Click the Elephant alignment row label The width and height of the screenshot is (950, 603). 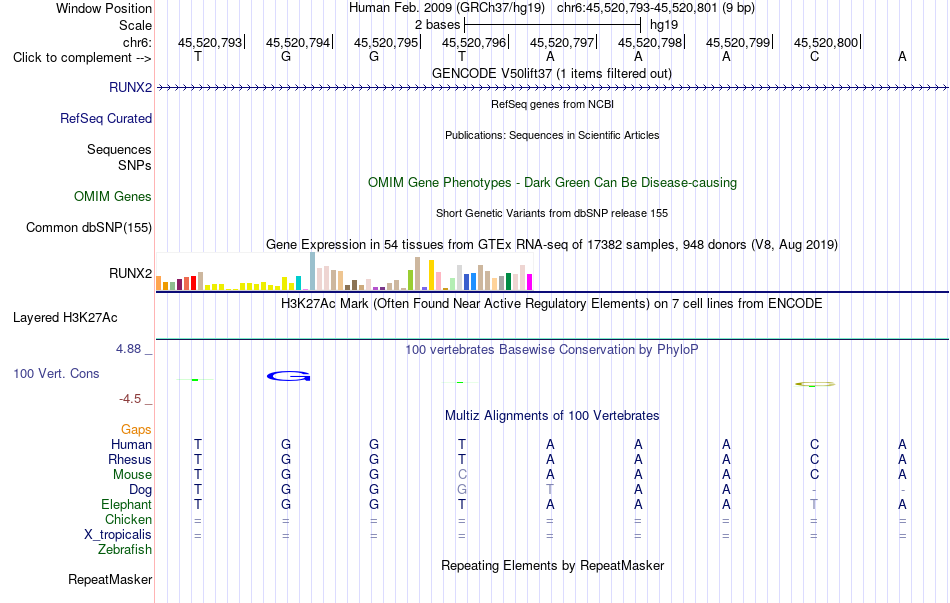(127, 504)
